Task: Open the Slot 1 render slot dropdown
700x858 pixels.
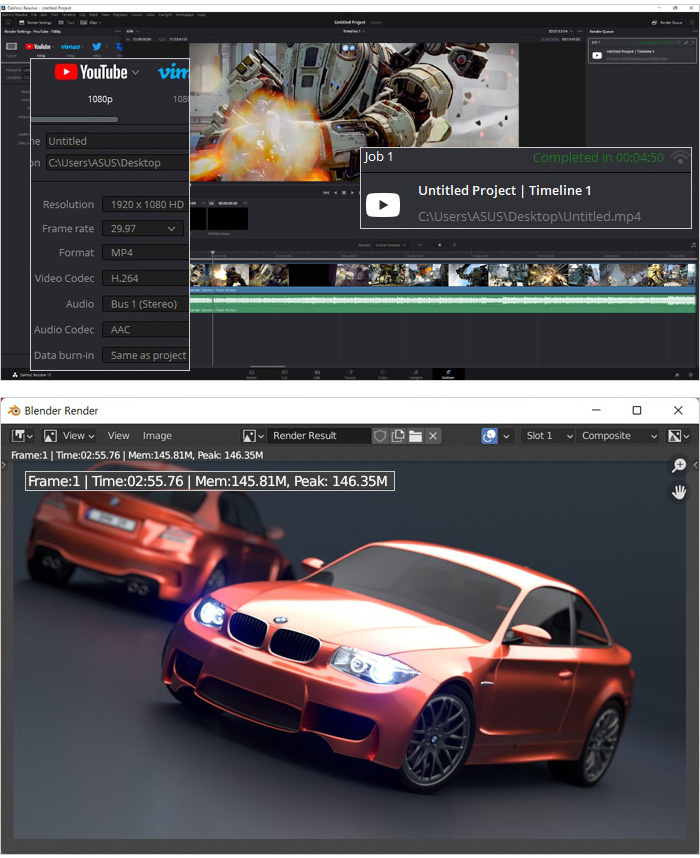Action: 548,436
